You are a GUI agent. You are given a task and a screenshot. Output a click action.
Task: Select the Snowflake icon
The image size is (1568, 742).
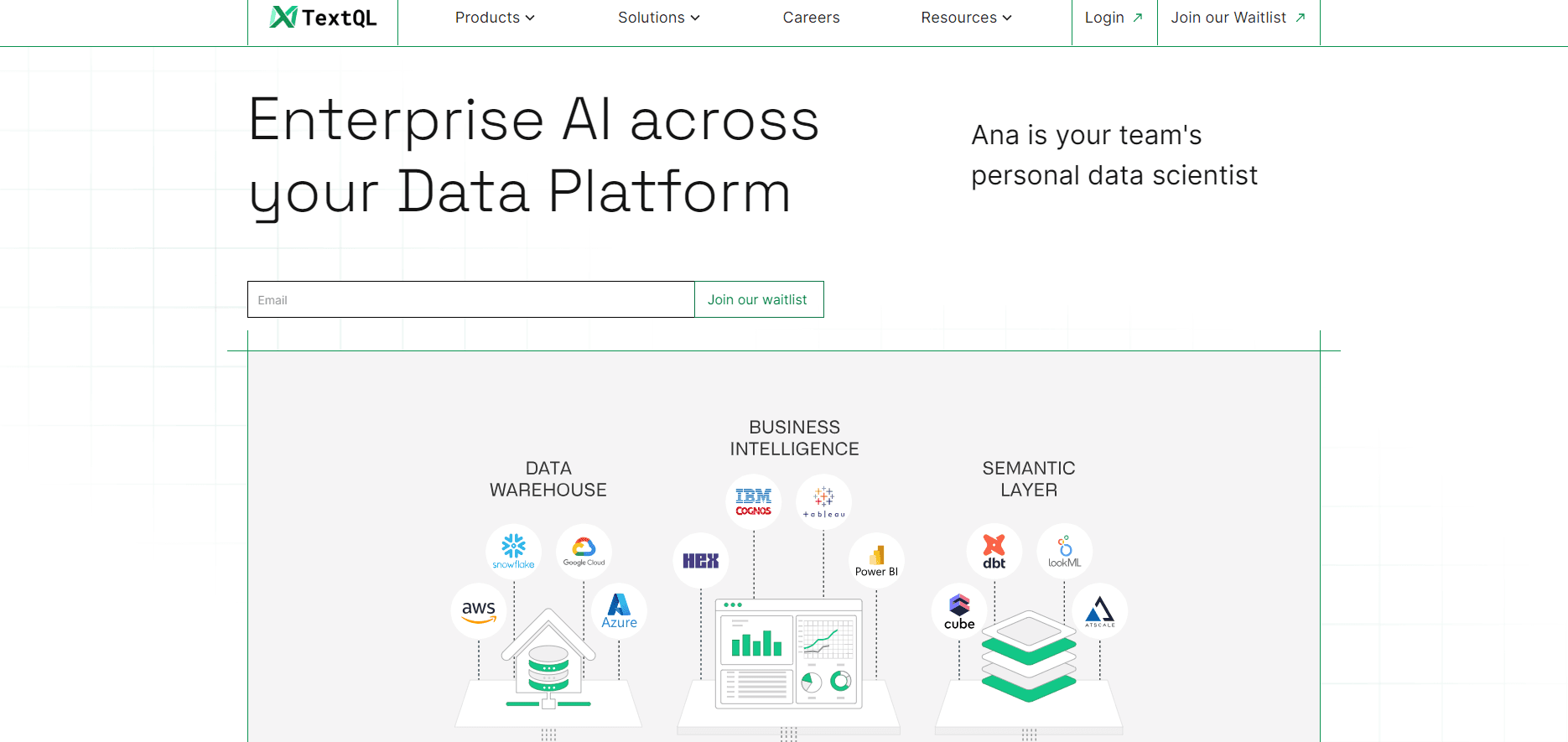point(513,552)
